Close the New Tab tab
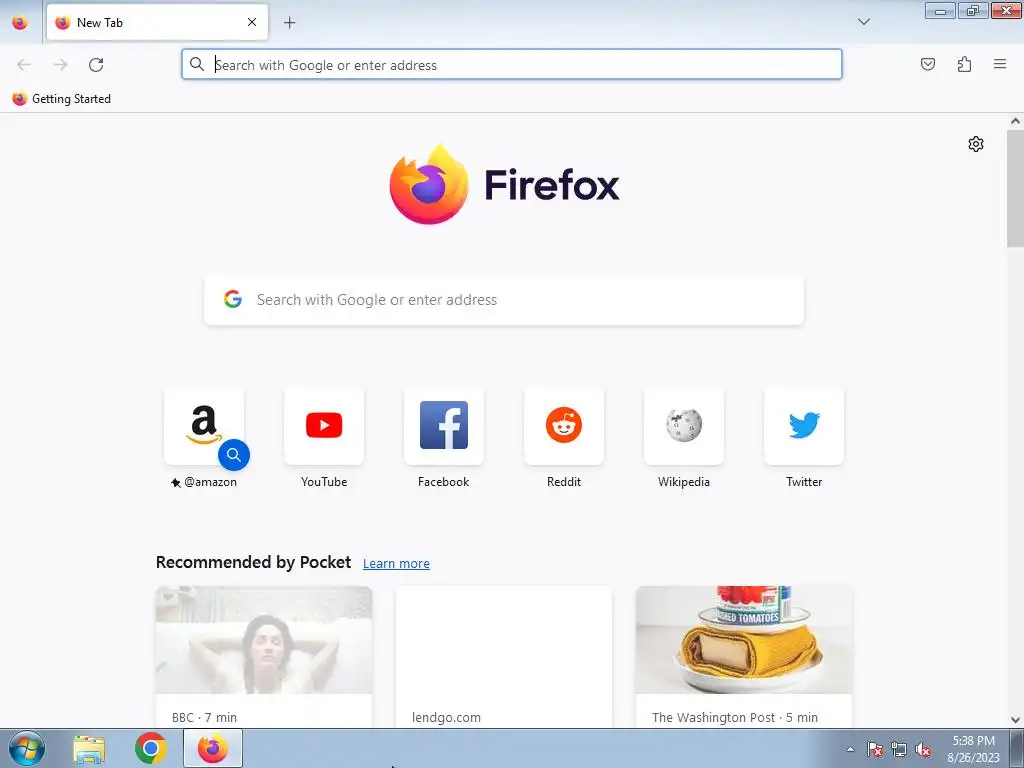 (x=251, y=22)
